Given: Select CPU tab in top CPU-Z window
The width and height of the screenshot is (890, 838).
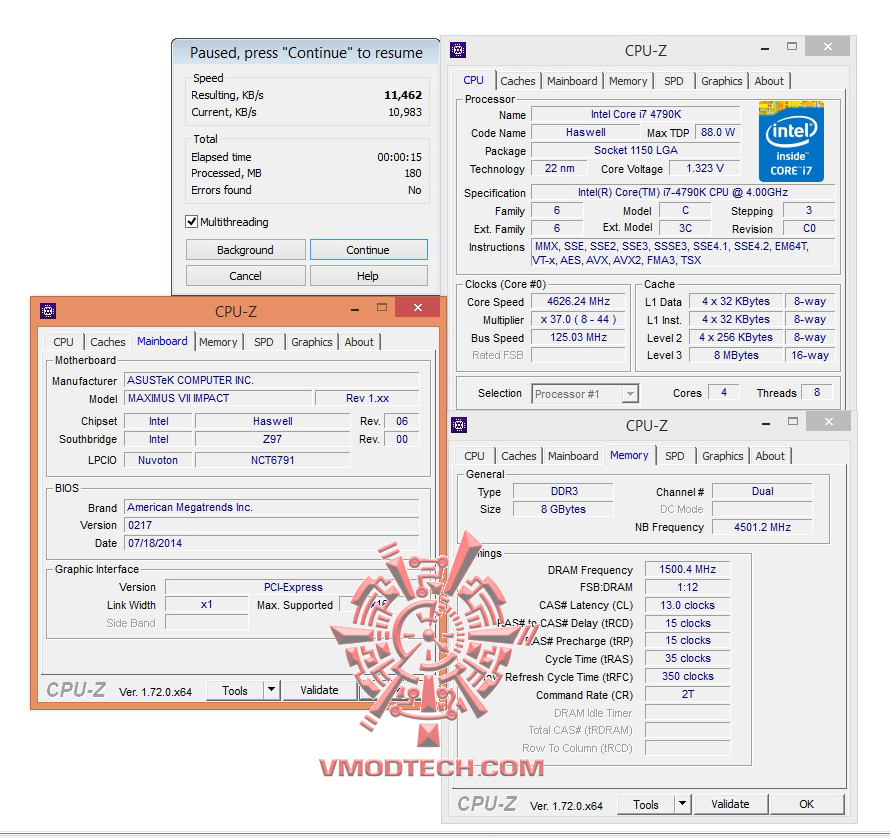Looking at the screenshot, I should (x=473, y=80).
